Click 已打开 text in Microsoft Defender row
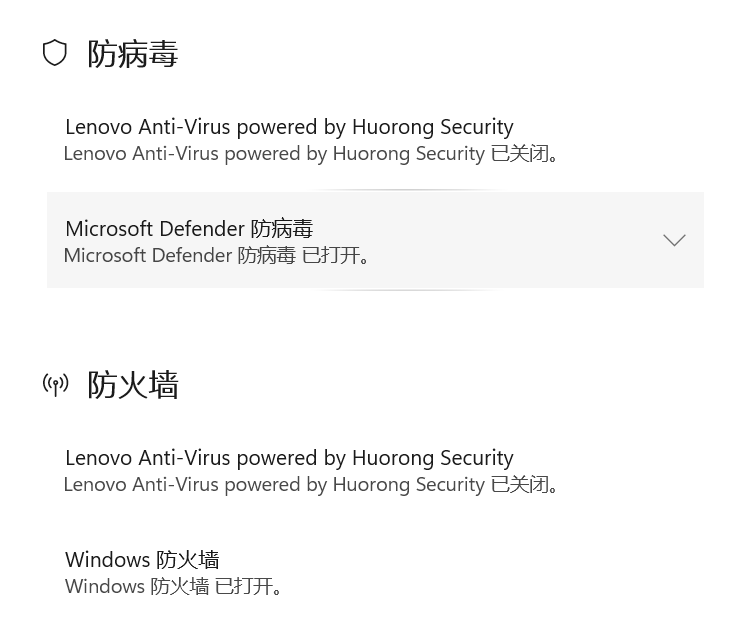The width and height of the screenshot is (754, 629). point(336,255)
